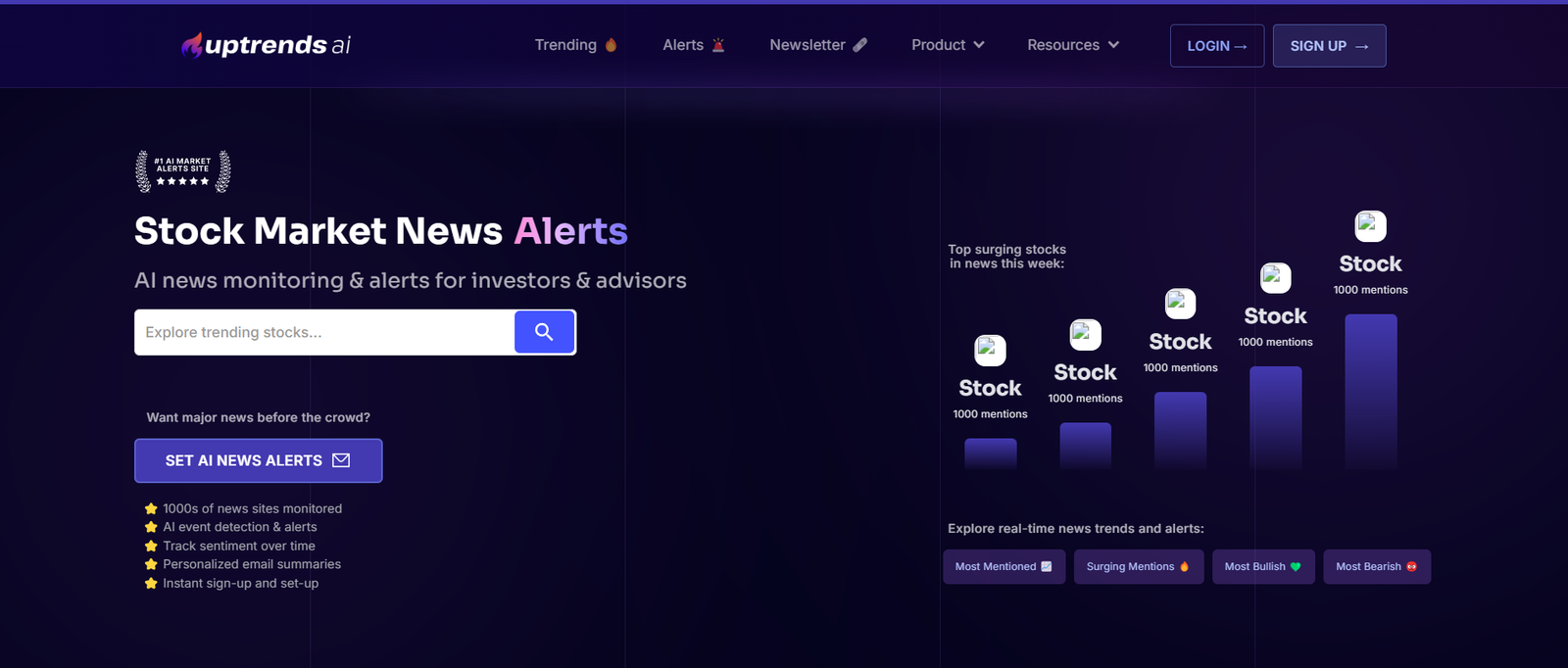Screen dimensions: 1568x668
Task: Expand the Resources dropdown menu
Action: click(1072, 45)
